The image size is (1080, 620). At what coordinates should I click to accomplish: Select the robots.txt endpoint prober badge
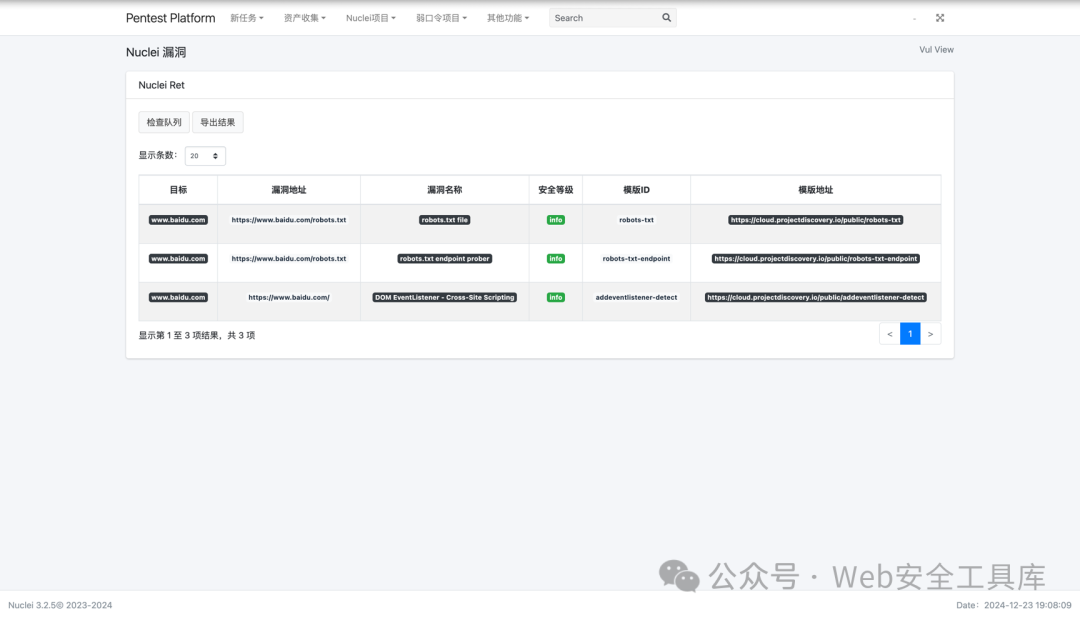[444, 258]
